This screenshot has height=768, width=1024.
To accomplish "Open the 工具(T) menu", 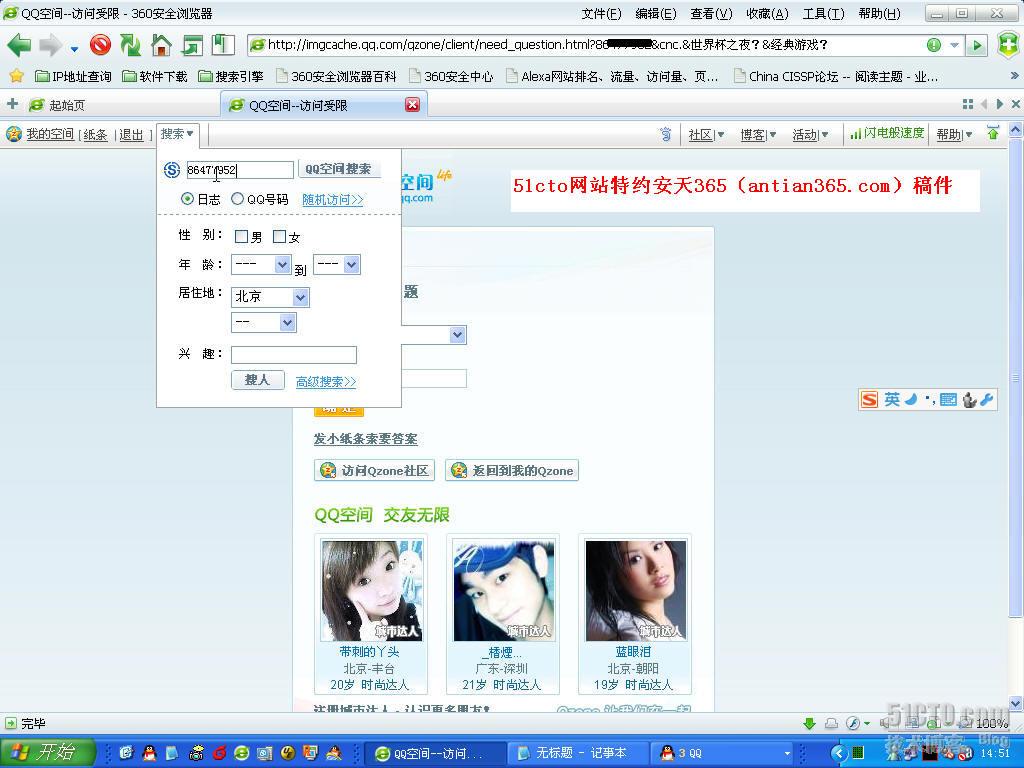I will point(824,14).
